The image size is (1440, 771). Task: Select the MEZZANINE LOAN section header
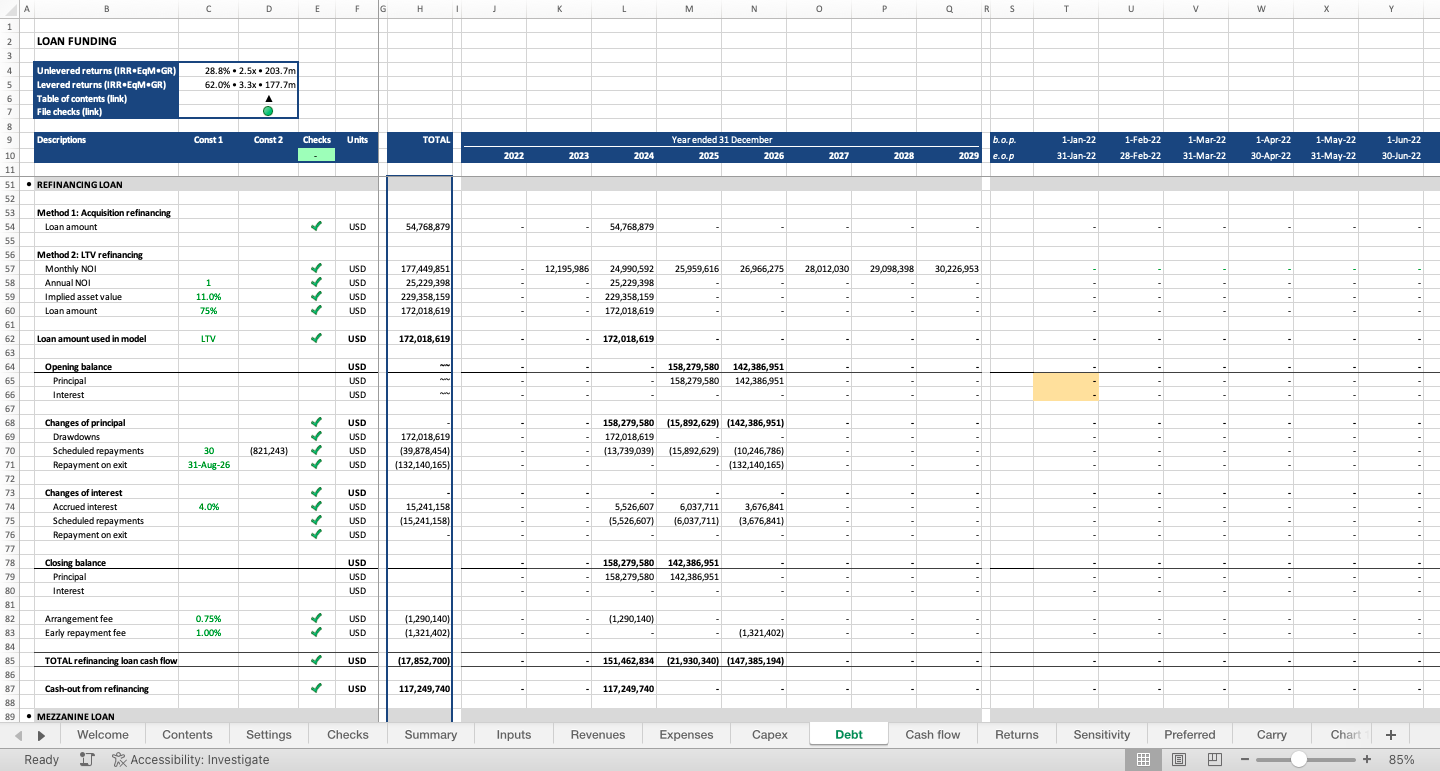(x=76, y=717)
